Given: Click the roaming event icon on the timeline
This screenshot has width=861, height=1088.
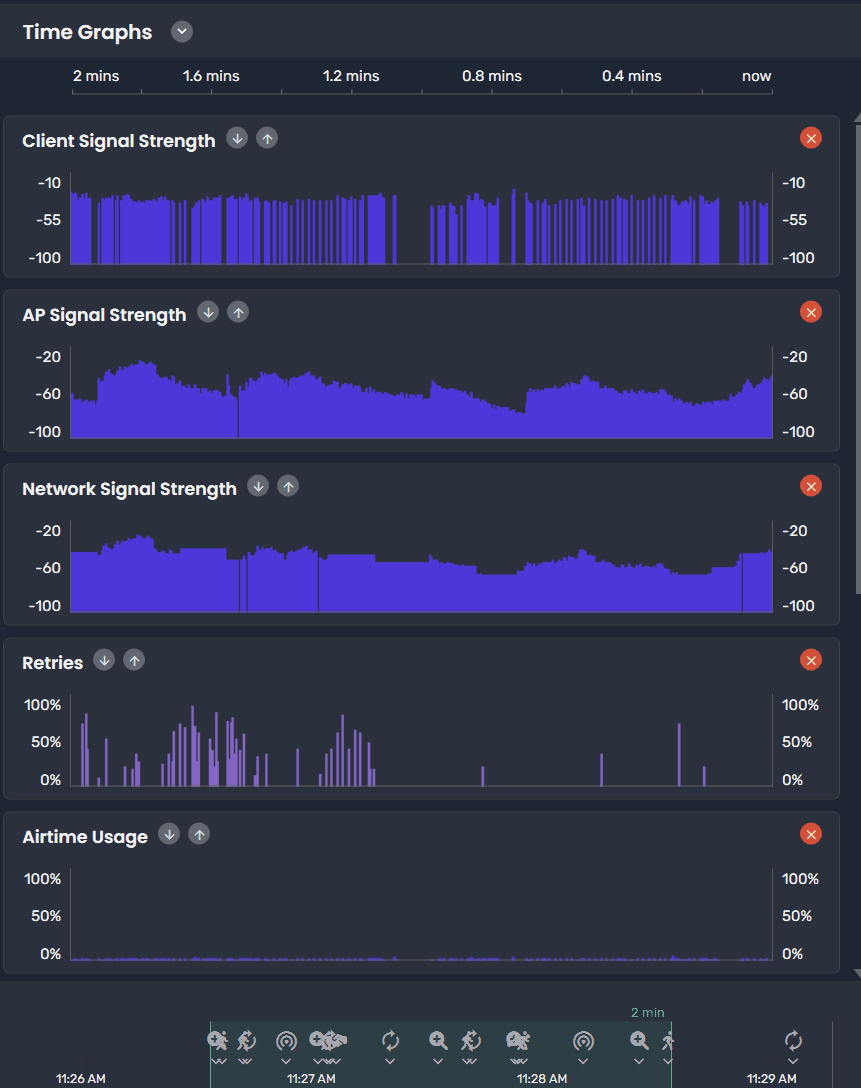Looking at the screenshot, I should (x=244, y=1040).
